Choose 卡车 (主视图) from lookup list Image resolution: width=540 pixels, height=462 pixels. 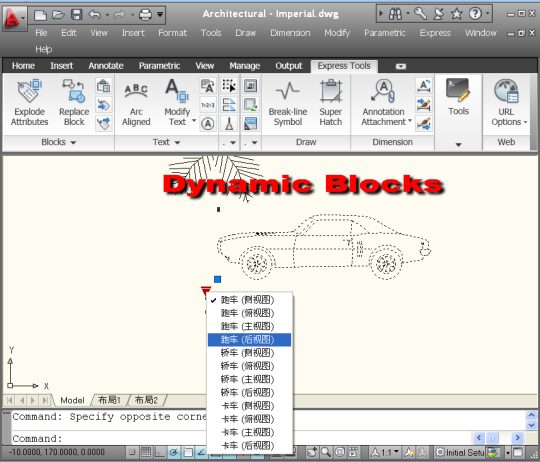point(249,432)
